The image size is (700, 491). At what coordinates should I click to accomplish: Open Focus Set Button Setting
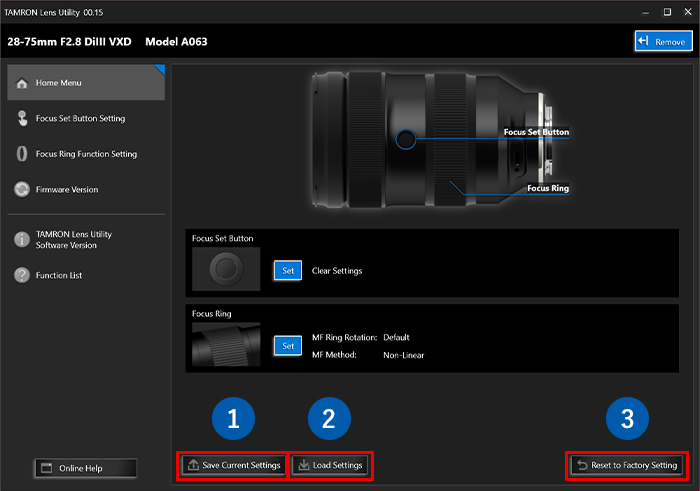point(86,118)
